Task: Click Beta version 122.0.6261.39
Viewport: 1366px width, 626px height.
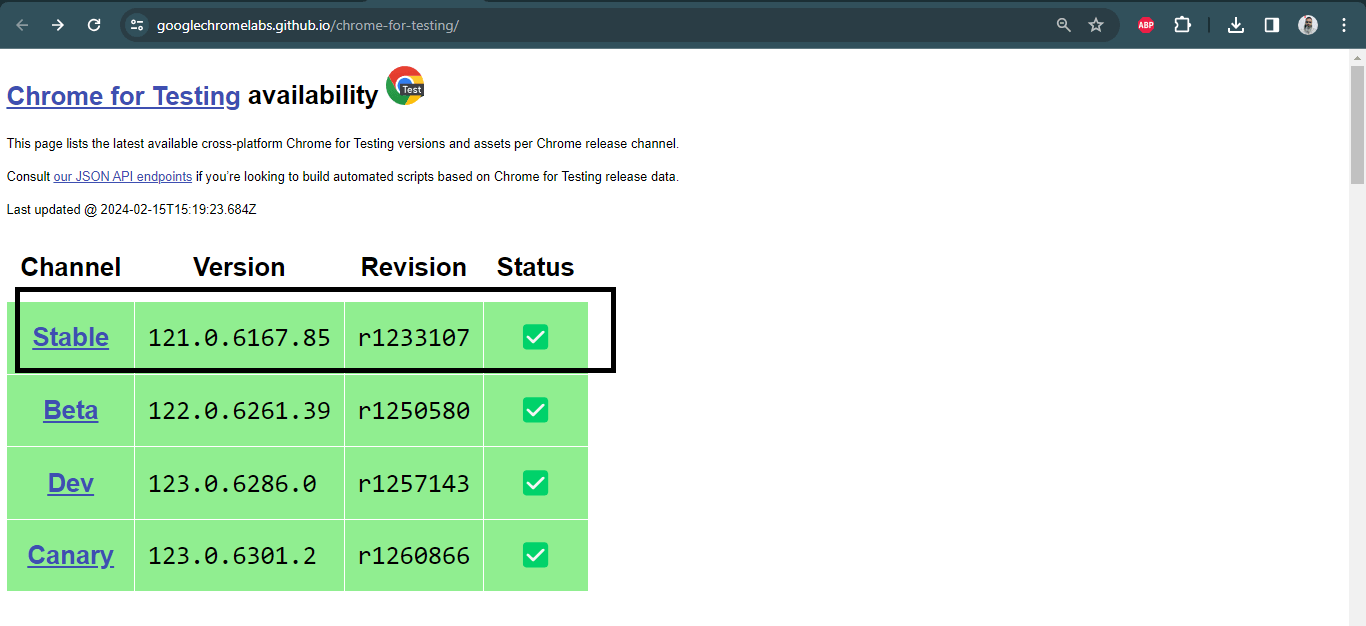Action: pyautogui.click(x=239, y=411)
